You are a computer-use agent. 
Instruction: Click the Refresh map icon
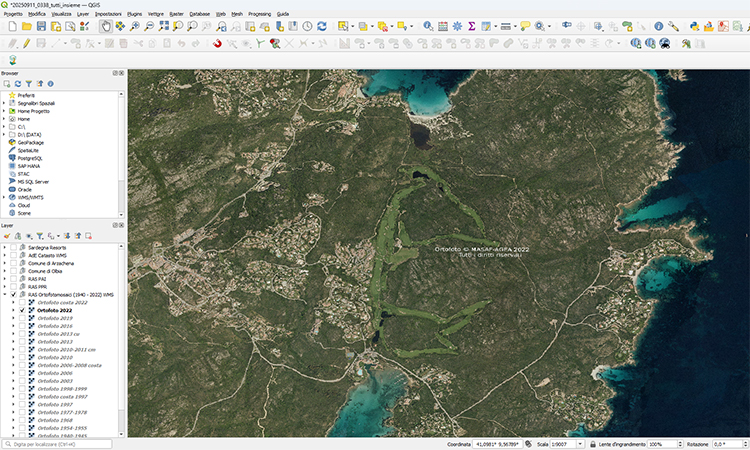322,26
